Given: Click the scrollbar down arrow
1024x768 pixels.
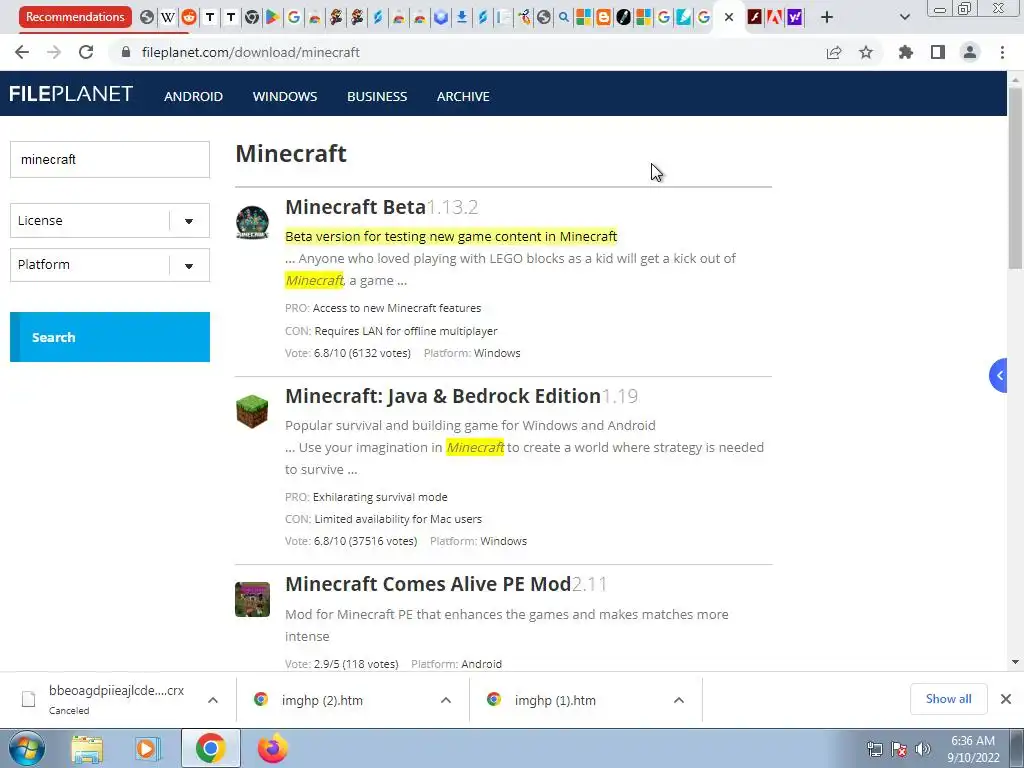Looking at the screenshot, I should [x=1015, y=662].
